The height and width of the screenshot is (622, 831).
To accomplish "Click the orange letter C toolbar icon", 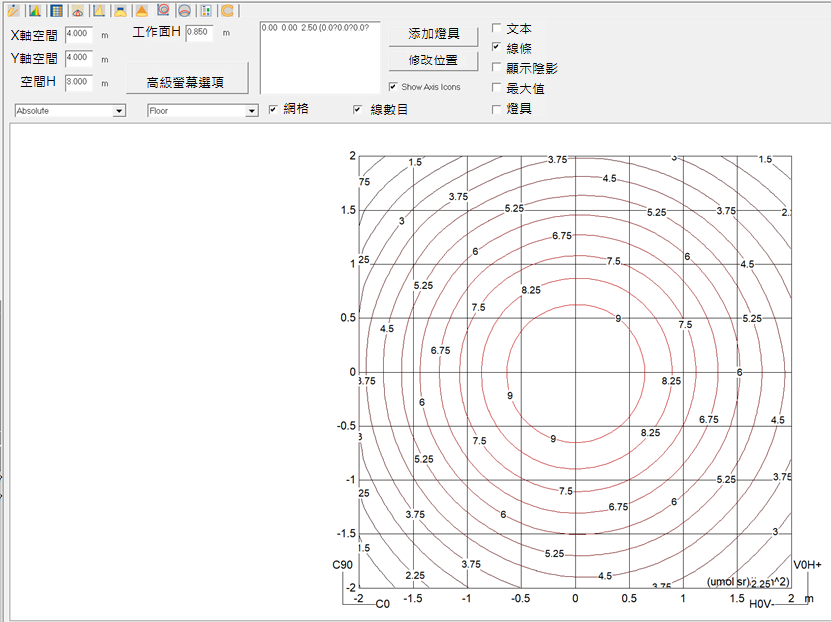I will point(227,10).
